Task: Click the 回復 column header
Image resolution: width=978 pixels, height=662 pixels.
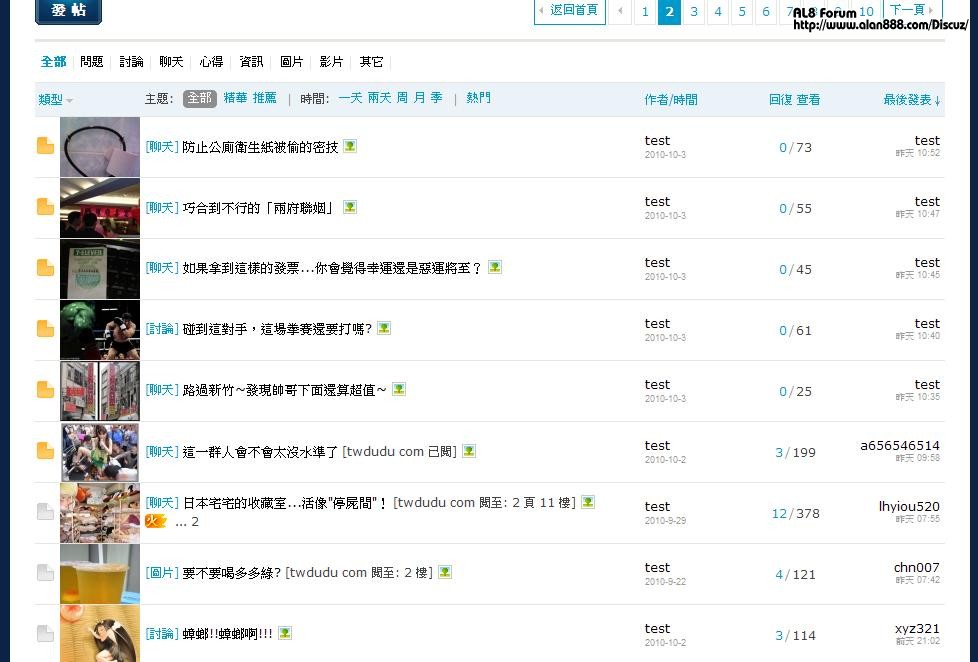Action: (780, 100)
